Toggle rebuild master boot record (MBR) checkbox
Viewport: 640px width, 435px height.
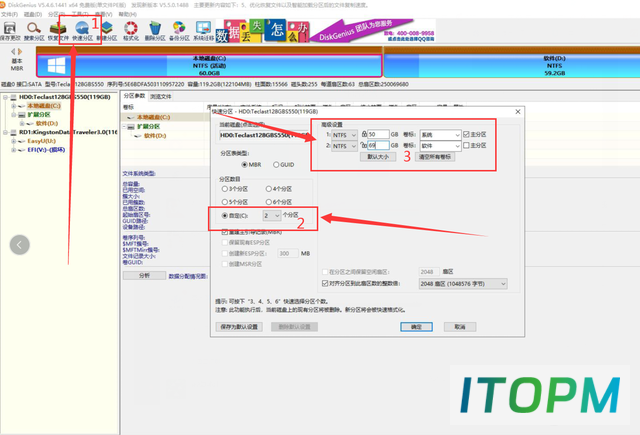point(224,232)
